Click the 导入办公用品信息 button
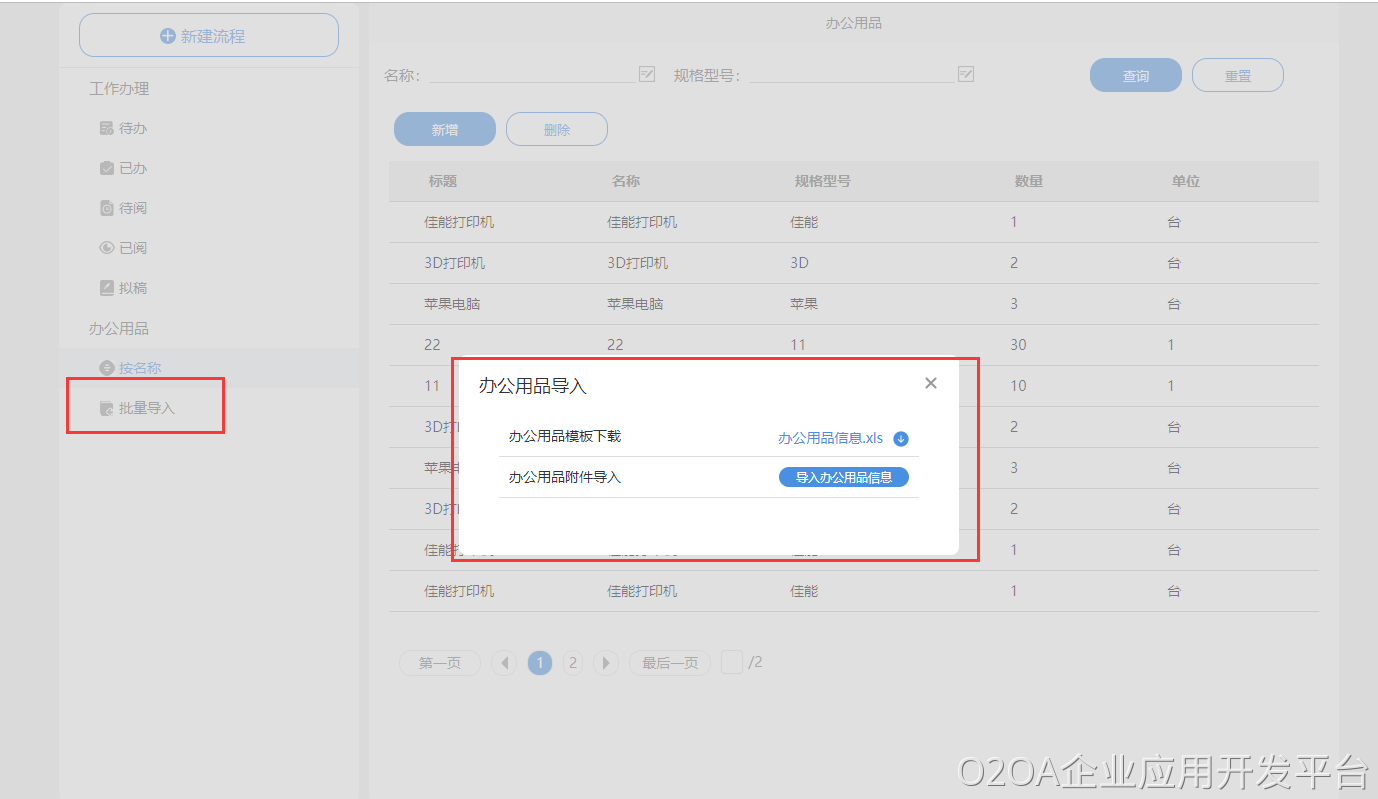Image resolution: width=1378 pixels, height=799 pixels. [843, 477]
